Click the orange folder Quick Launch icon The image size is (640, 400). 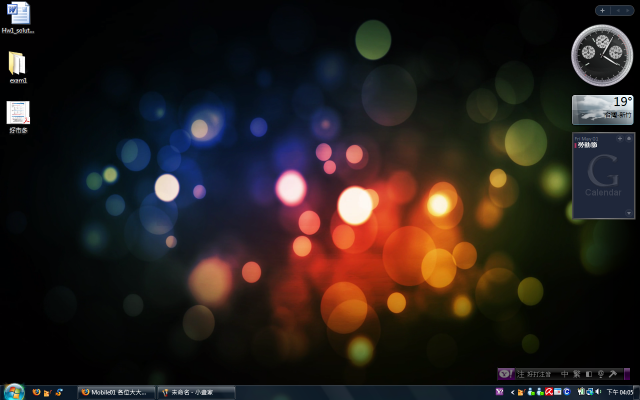click(x=47, y=393)
